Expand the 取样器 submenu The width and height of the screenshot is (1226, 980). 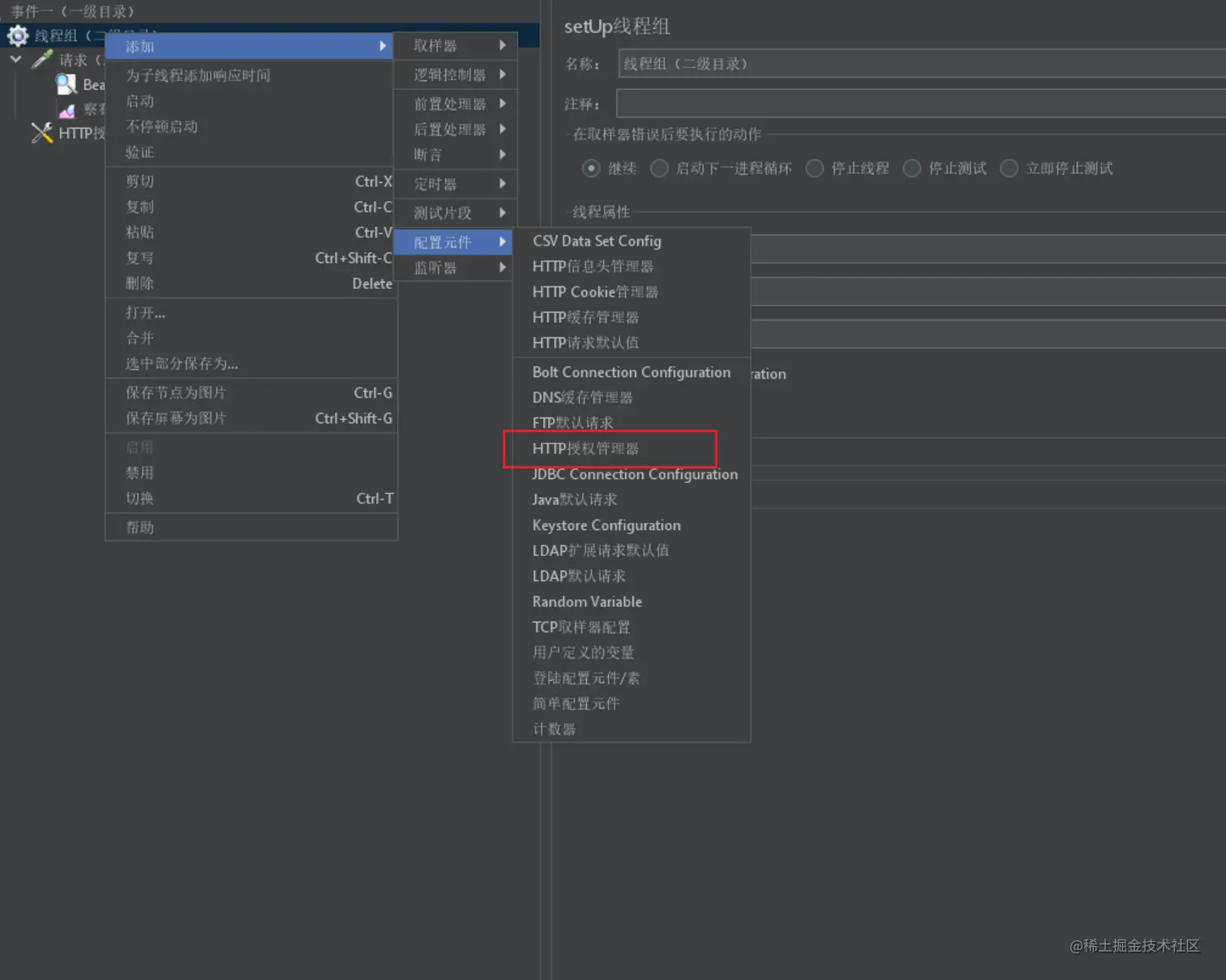[x=454, y=45]
